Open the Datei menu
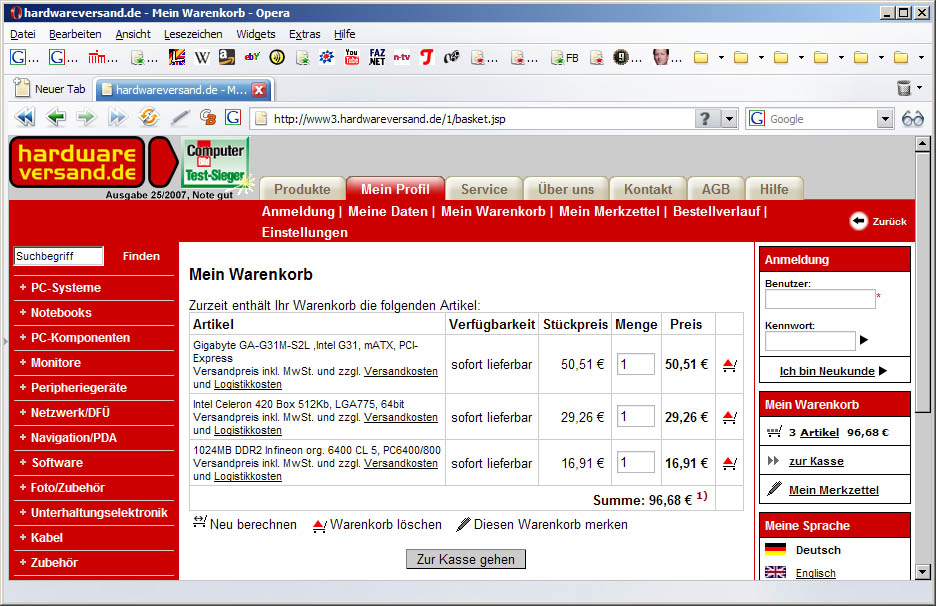This screenshot has height=606, width=936. point(23,34)
